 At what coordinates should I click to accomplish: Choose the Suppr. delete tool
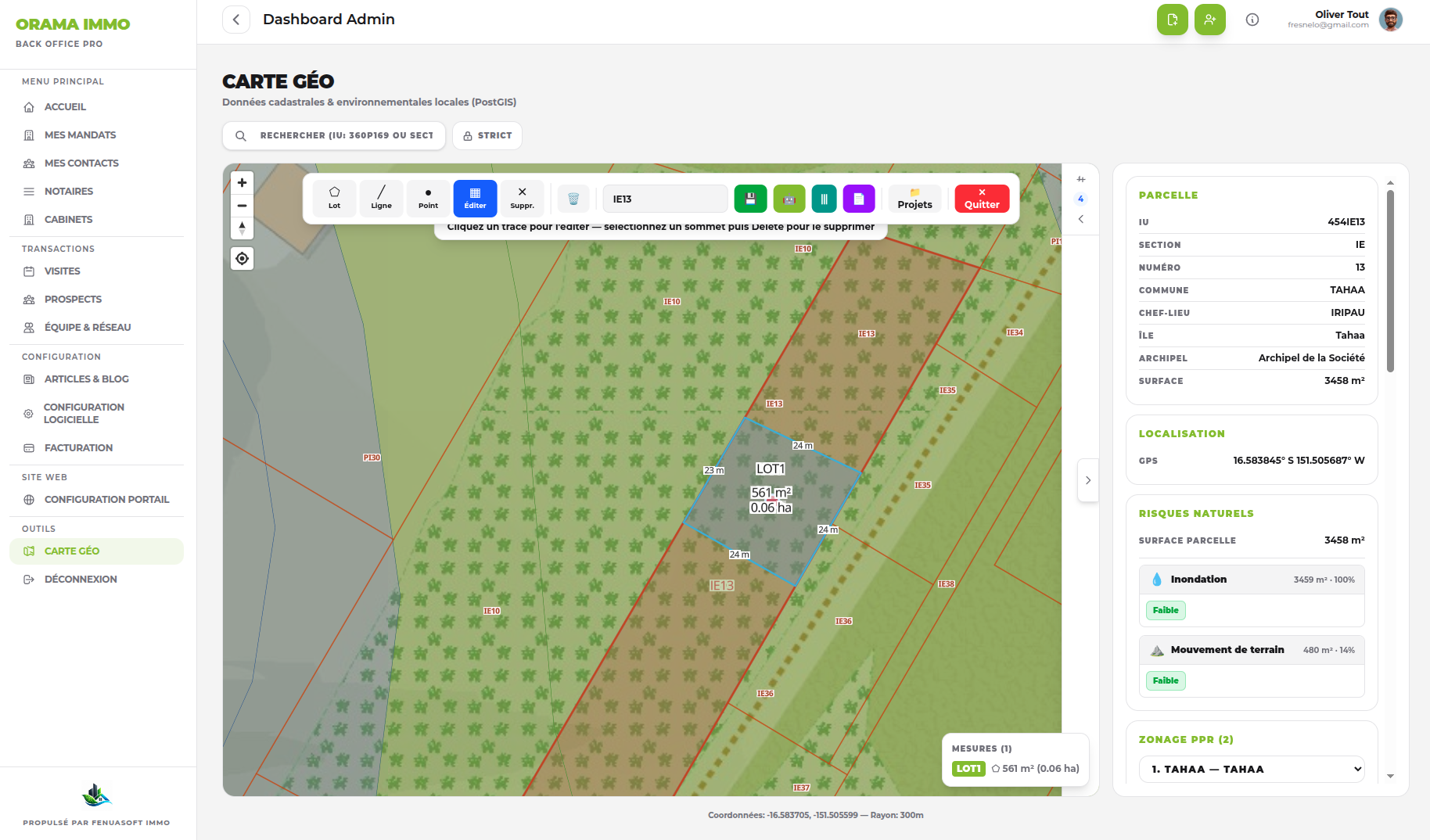(x=523, y=199)
